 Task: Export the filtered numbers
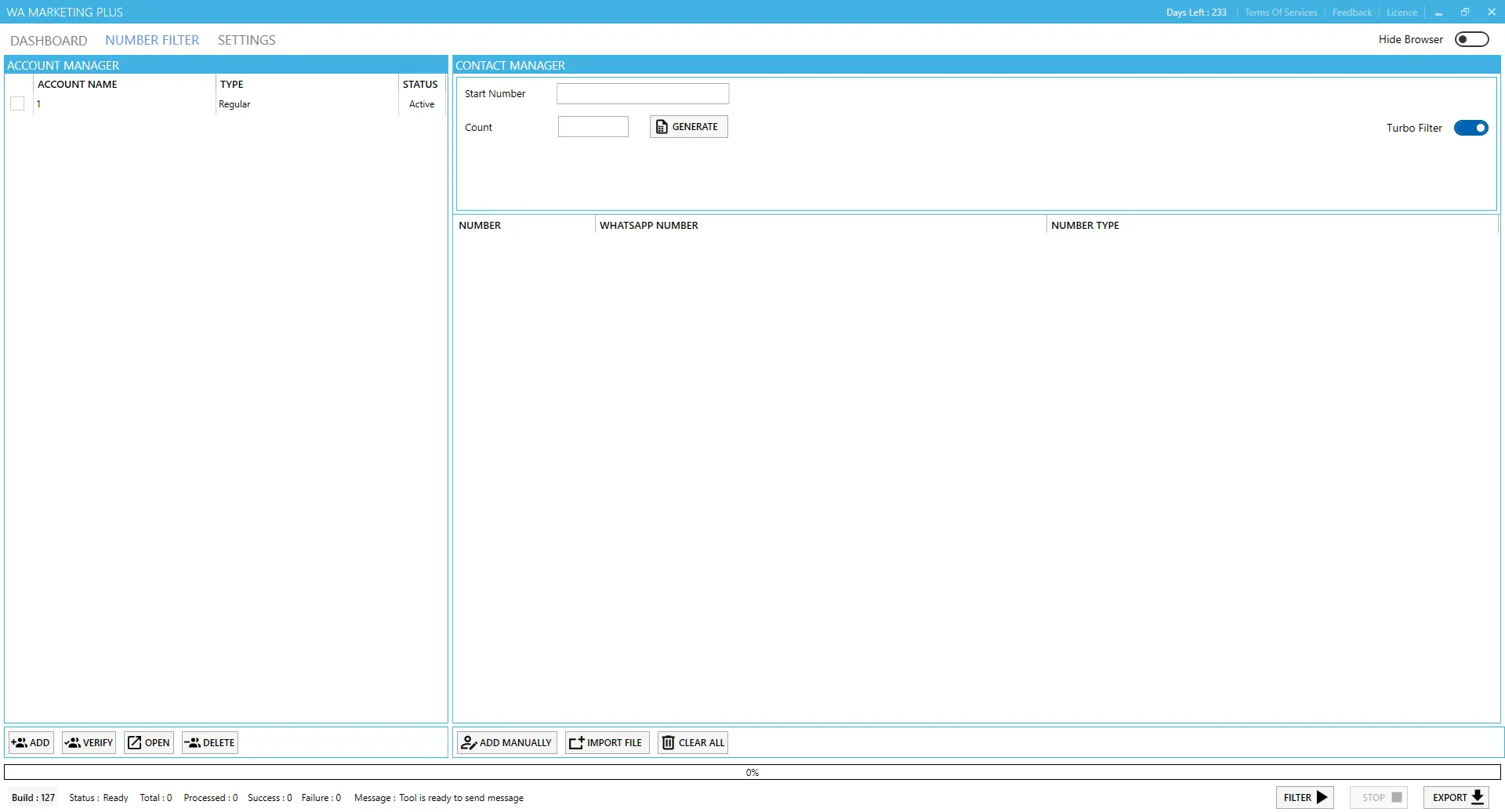point(1456,798)
